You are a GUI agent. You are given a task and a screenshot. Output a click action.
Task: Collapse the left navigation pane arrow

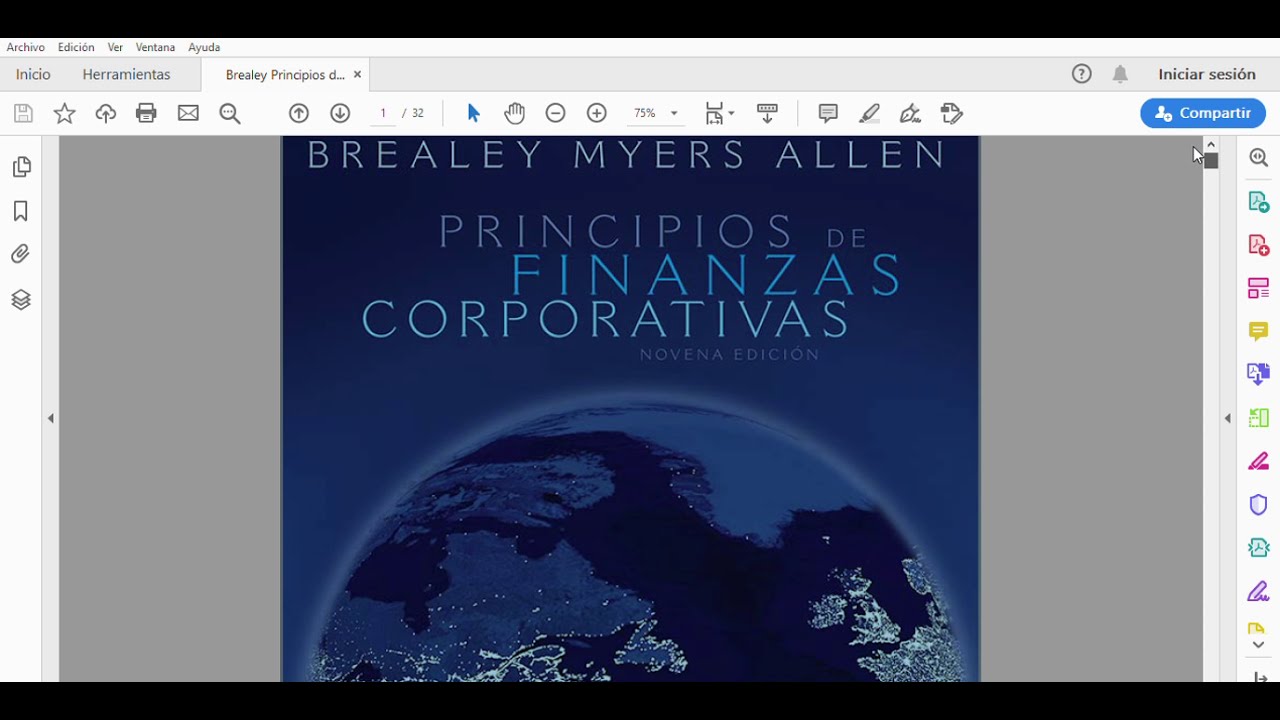(51, 418)
